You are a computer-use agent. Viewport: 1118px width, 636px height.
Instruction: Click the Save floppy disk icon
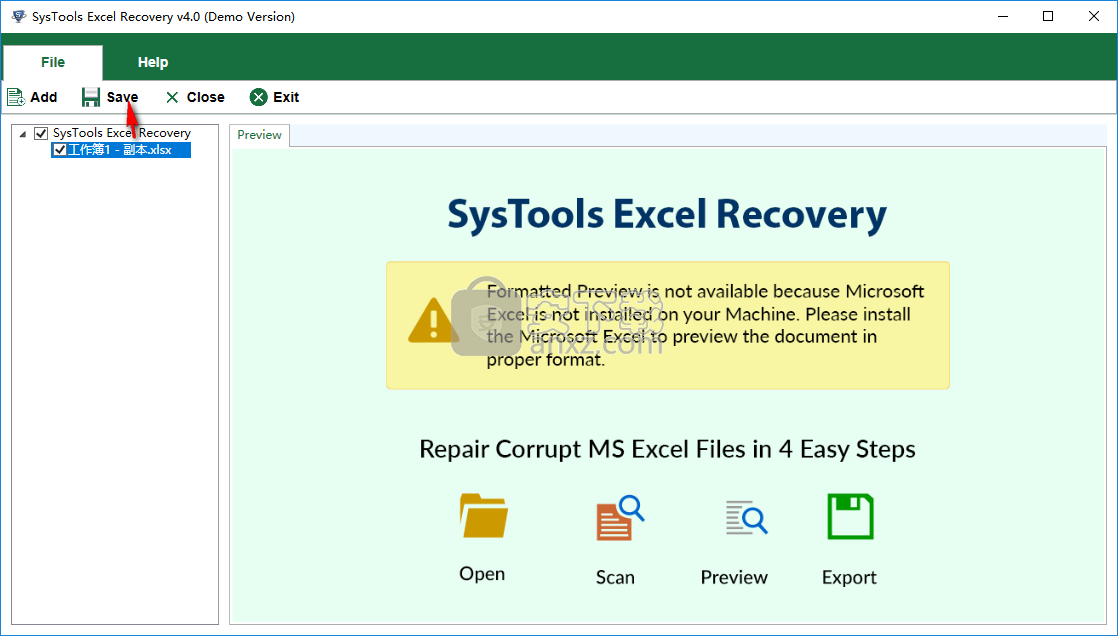tap(91, 97)
